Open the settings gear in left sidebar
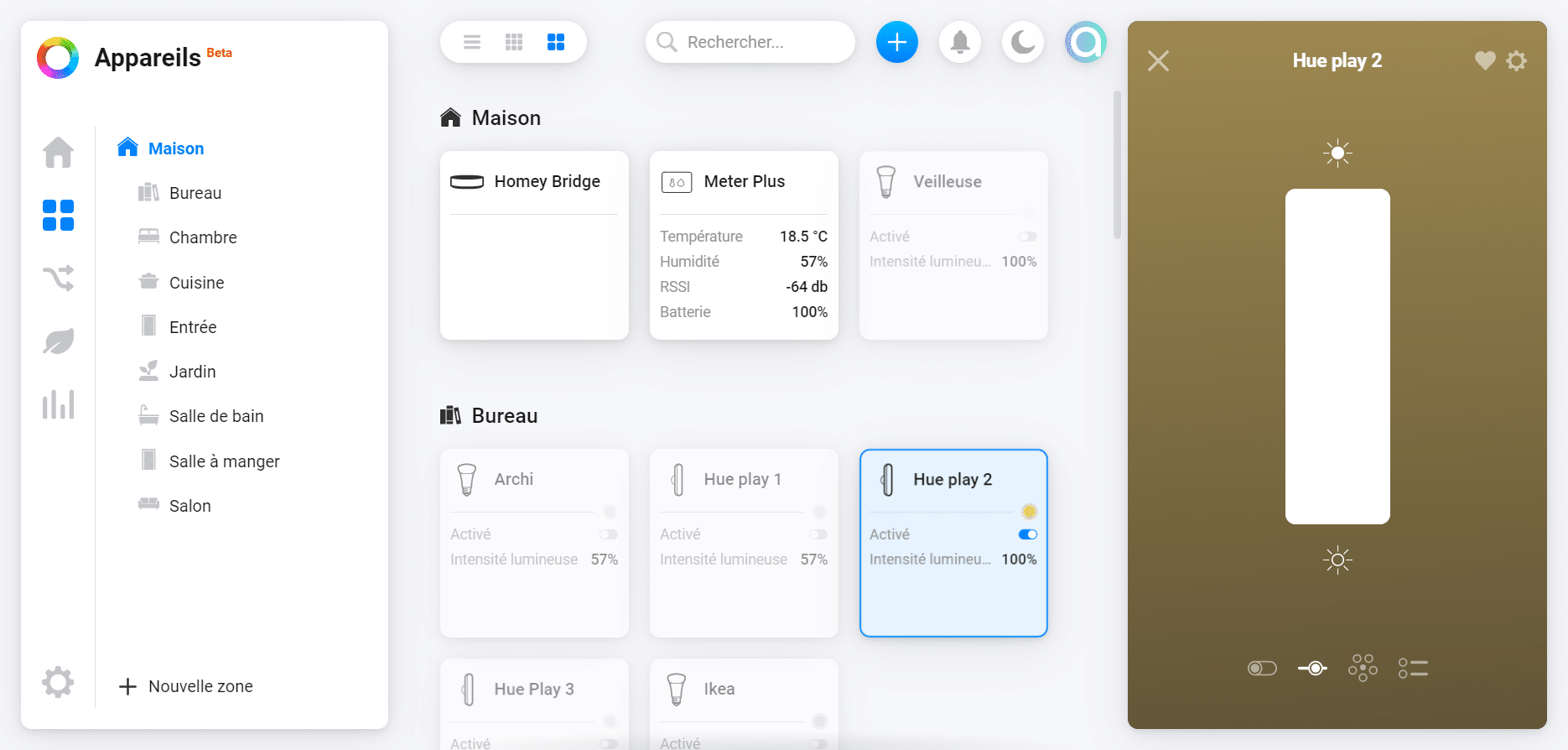This screenshot has height=750, width=1568. [x=58, y=682]
